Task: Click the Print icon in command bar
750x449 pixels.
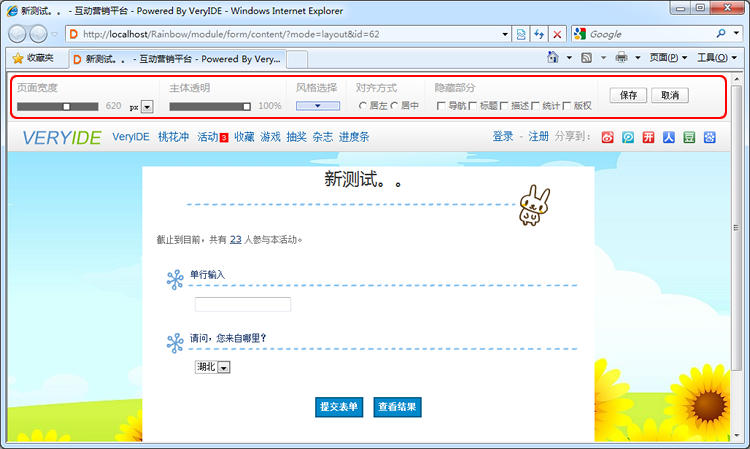Action: tap(621, 57)
